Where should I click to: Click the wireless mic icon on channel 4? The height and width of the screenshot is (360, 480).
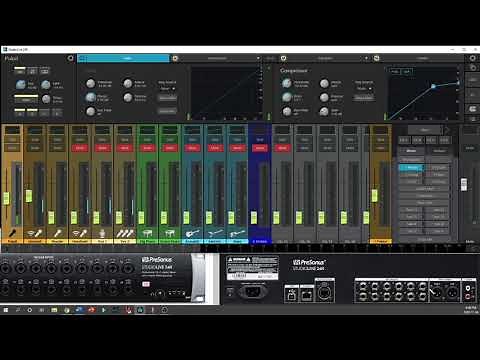[80, 233]
